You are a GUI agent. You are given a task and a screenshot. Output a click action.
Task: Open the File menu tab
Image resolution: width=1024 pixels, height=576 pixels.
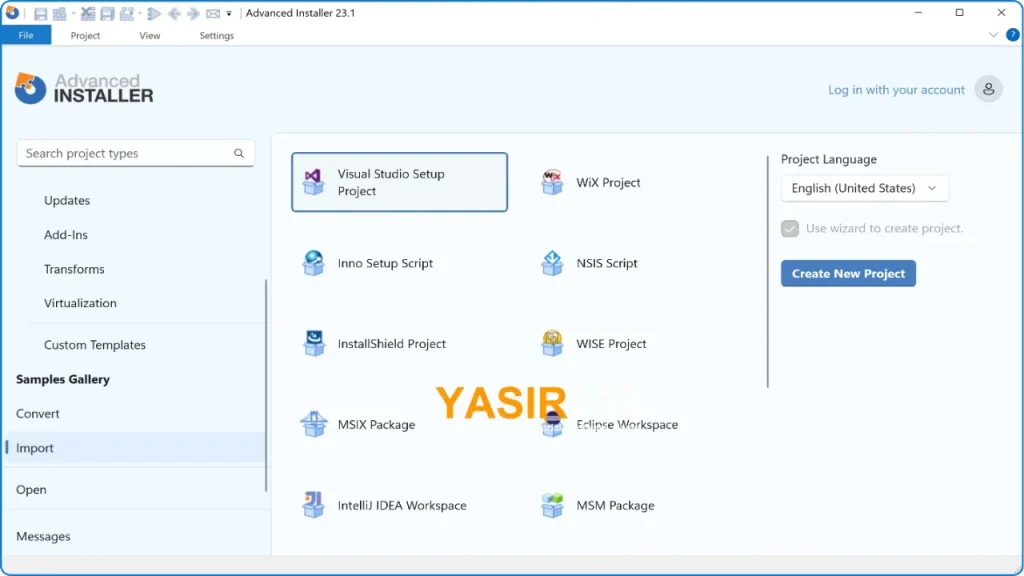tap(26, 35)
